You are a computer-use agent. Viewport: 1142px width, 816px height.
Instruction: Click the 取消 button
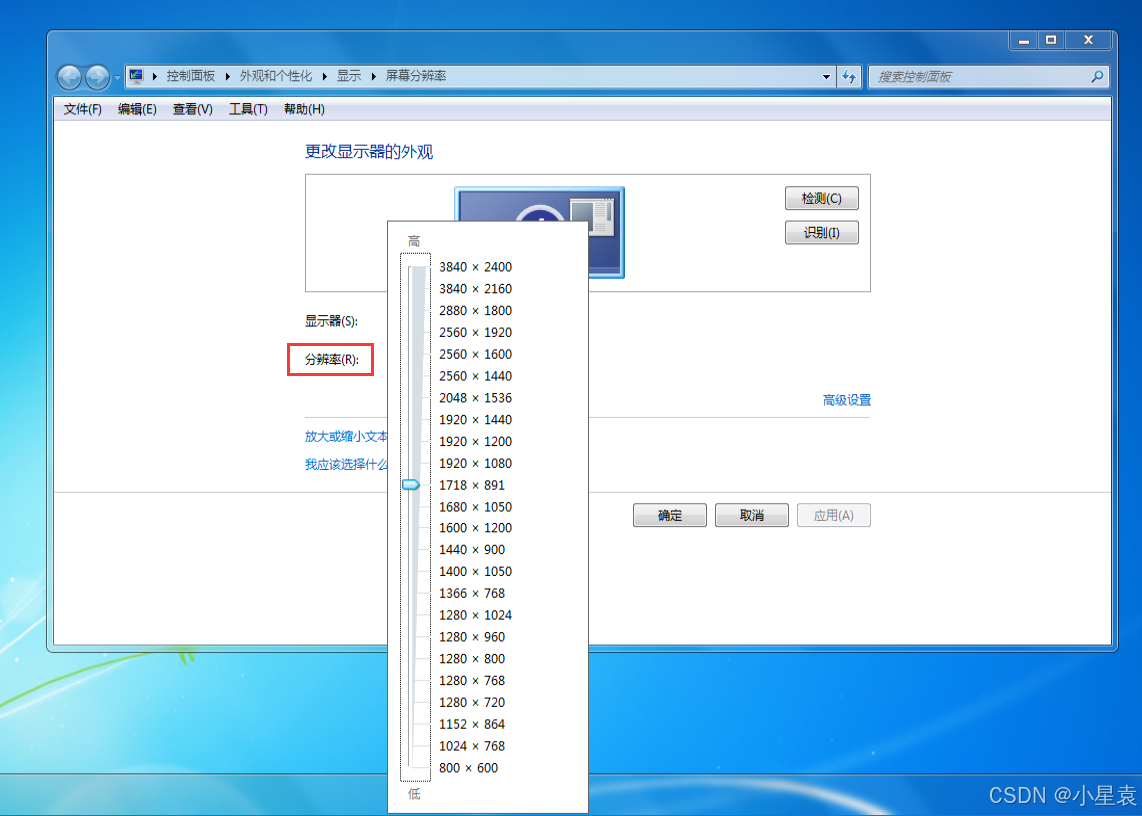coord(752,515)
